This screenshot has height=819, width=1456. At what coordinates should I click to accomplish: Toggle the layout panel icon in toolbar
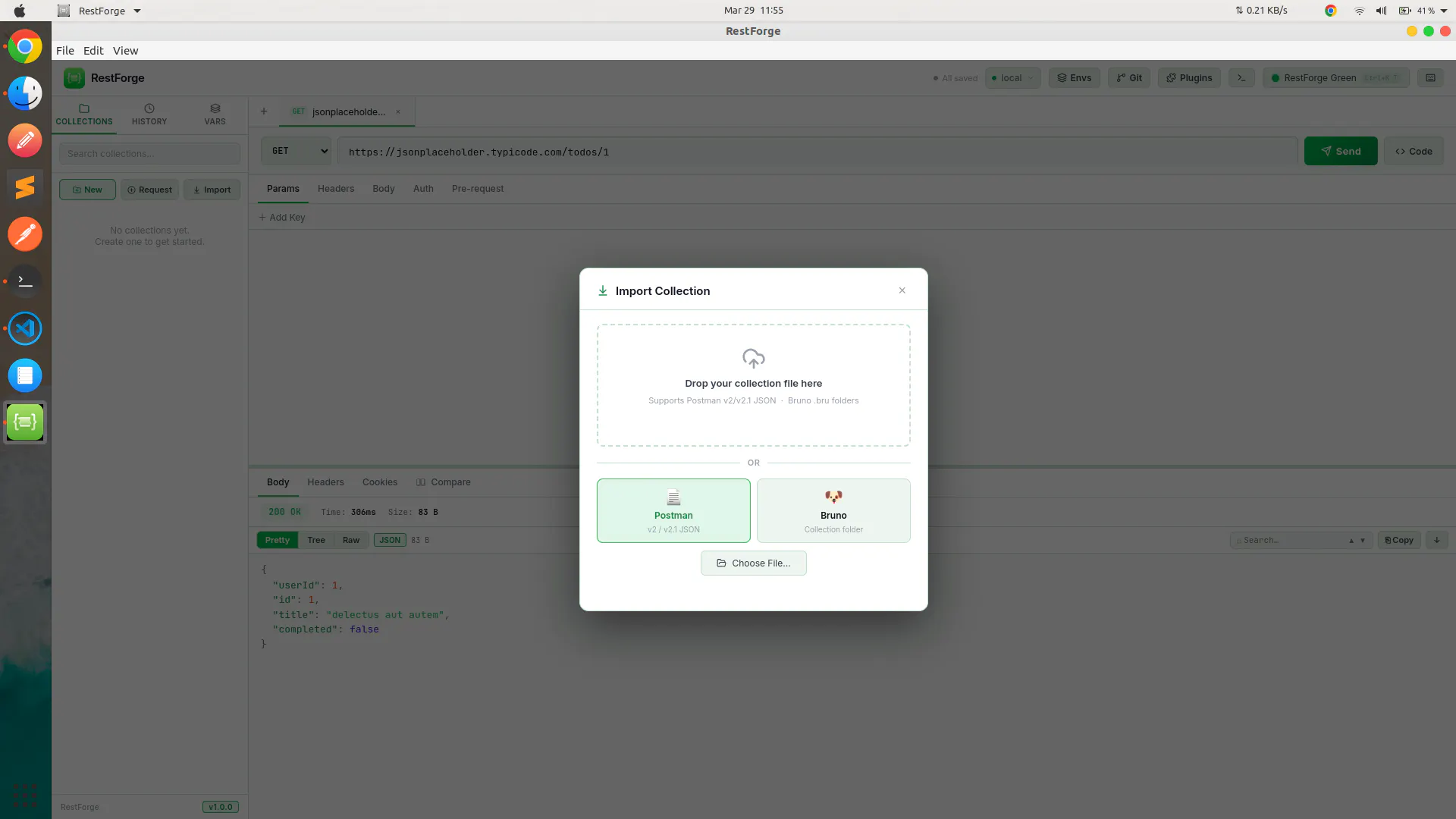tap(1430, 78)
